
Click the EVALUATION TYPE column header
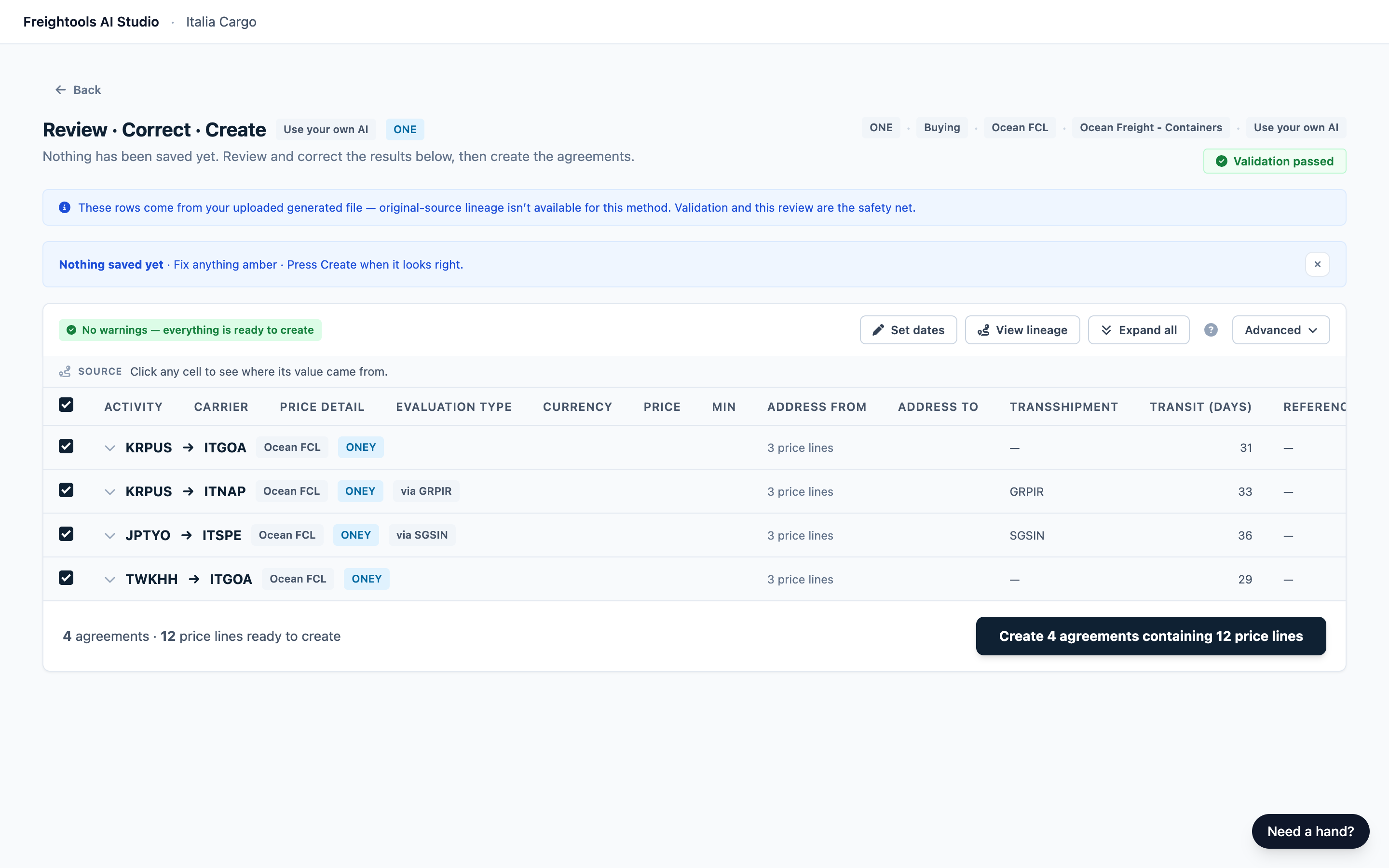coord(453,407)
